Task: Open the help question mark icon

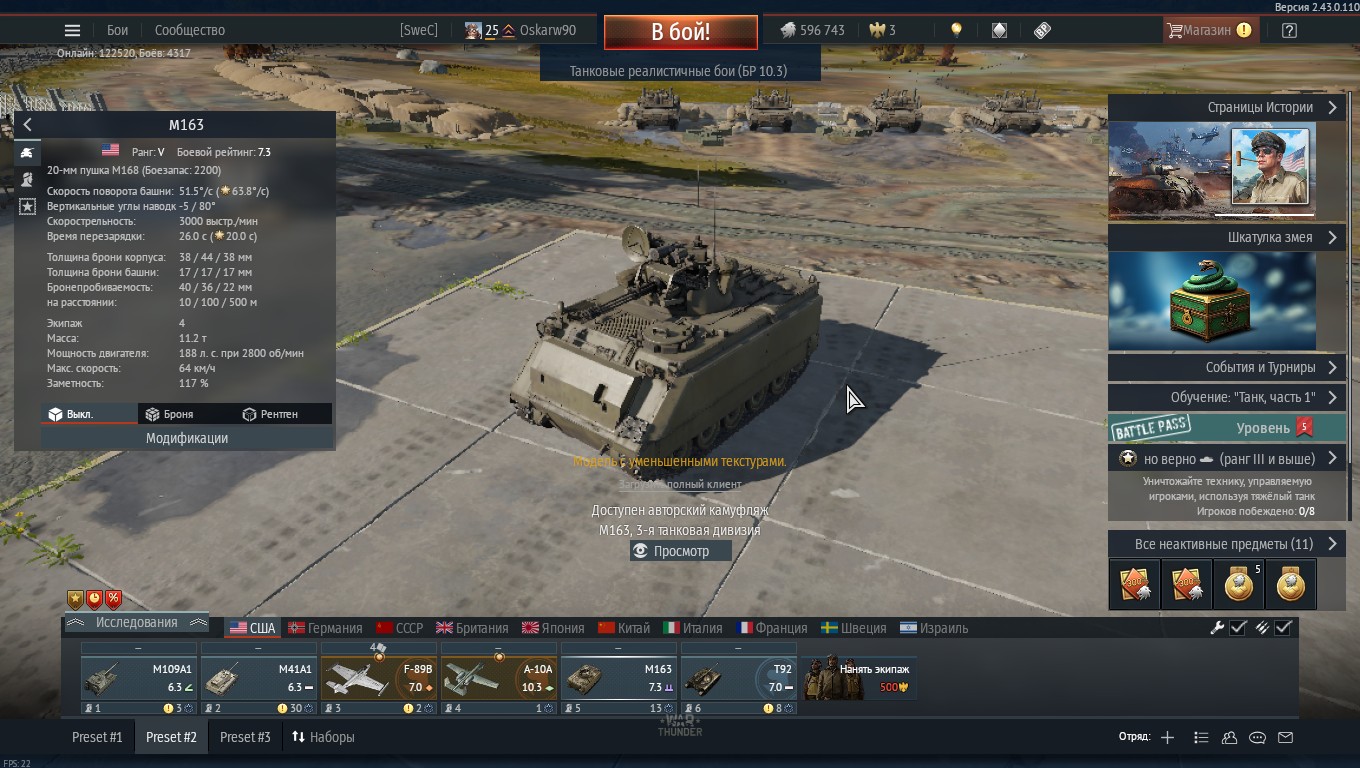Action: click(x=1289, y=30)
